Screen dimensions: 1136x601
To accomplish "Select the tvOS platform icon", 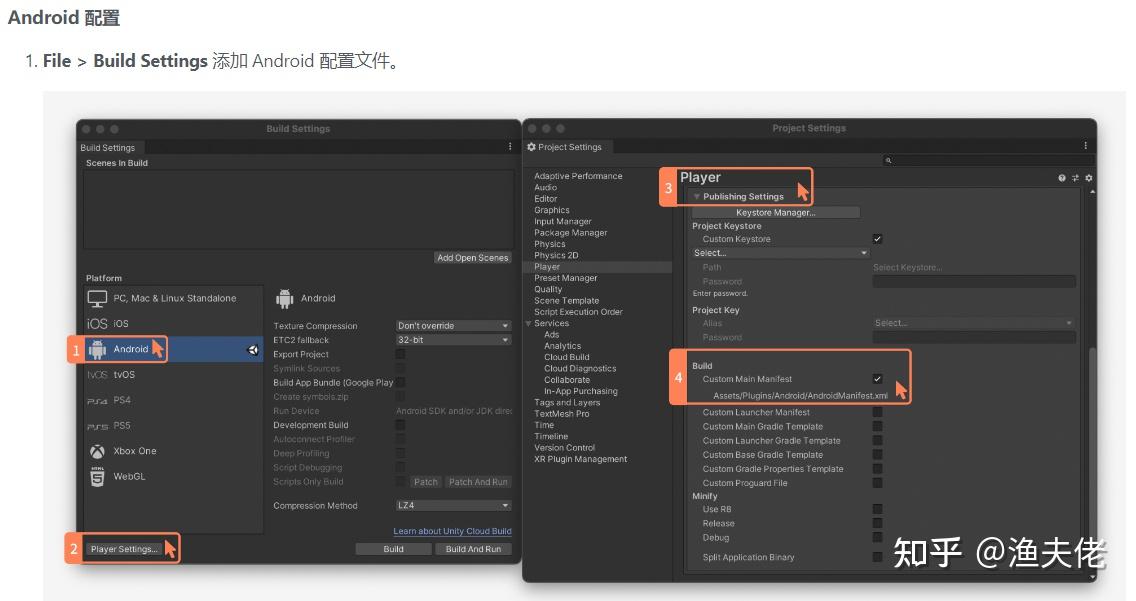I will coord(97,374).
